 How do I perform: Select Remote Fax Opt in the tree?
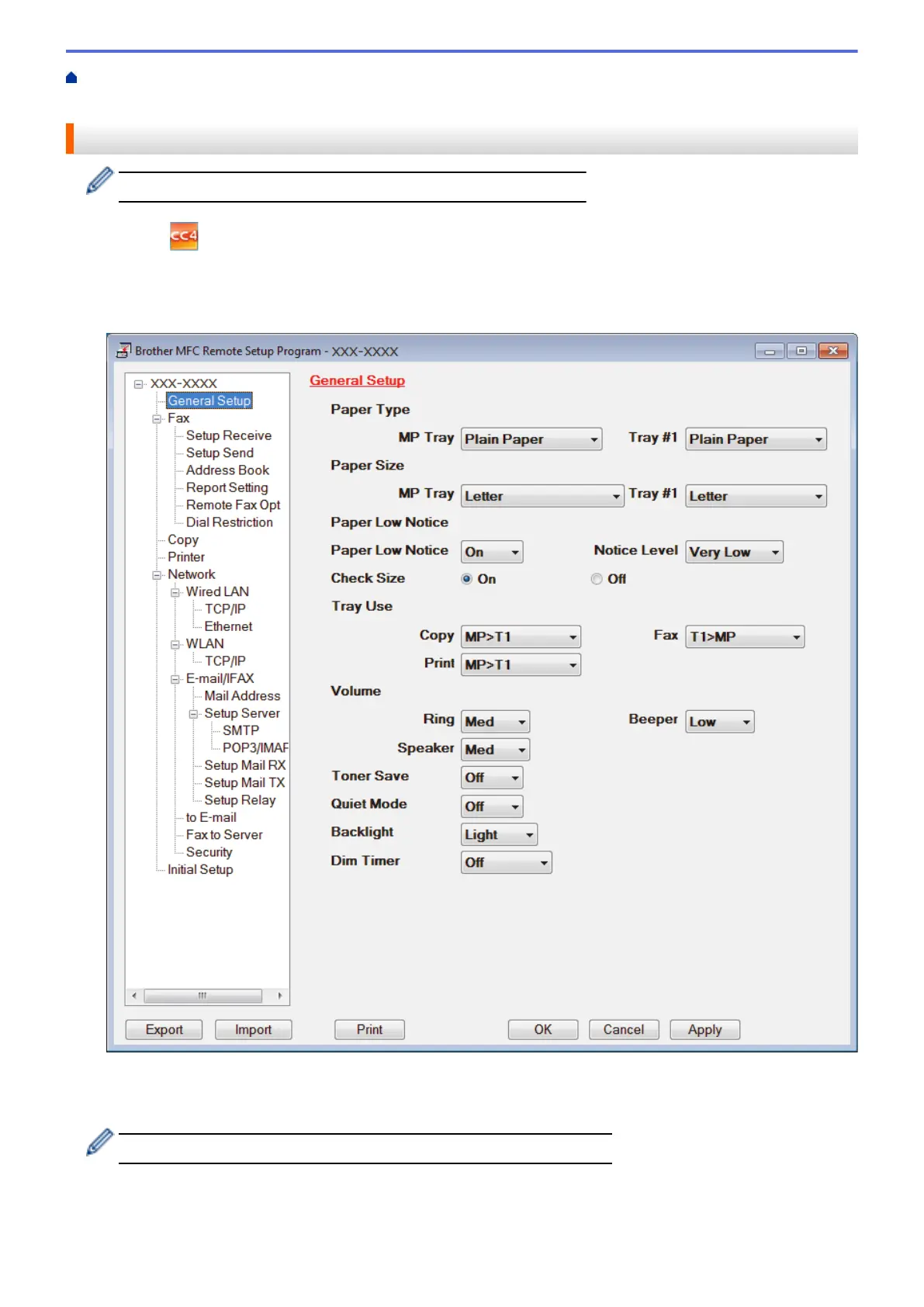(233, 504)
